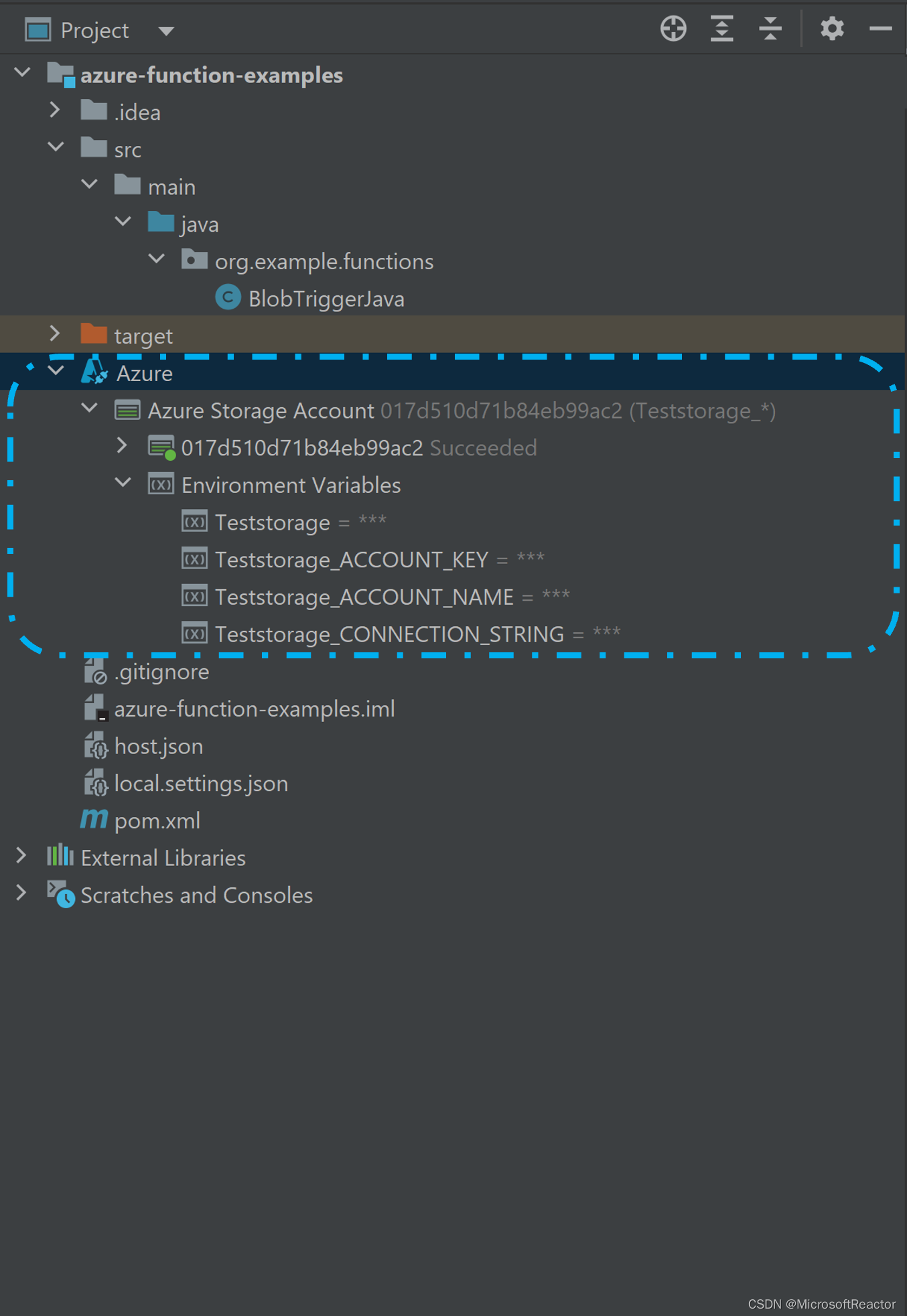Click the .gitignore file icon
Image resolution: width=907 pixels, height=1316 pixels.
[x=95, y=671]
